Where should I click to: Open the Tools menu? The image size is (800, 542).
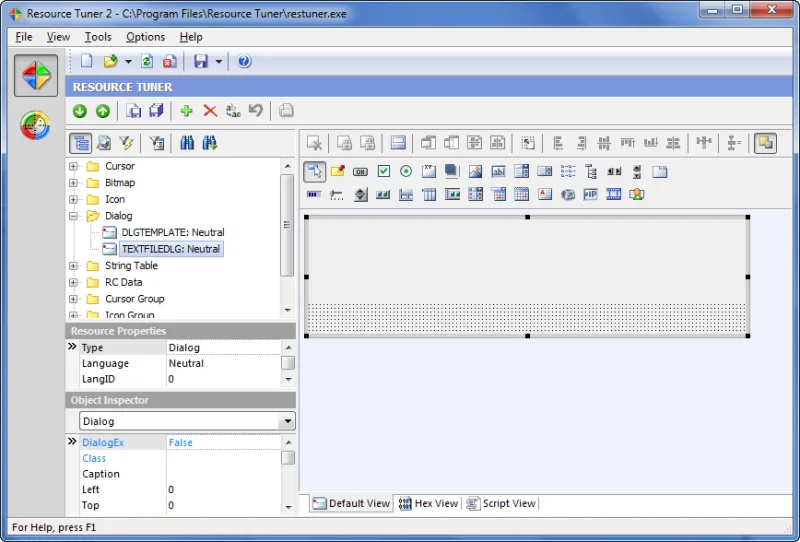tap(98, 37)
